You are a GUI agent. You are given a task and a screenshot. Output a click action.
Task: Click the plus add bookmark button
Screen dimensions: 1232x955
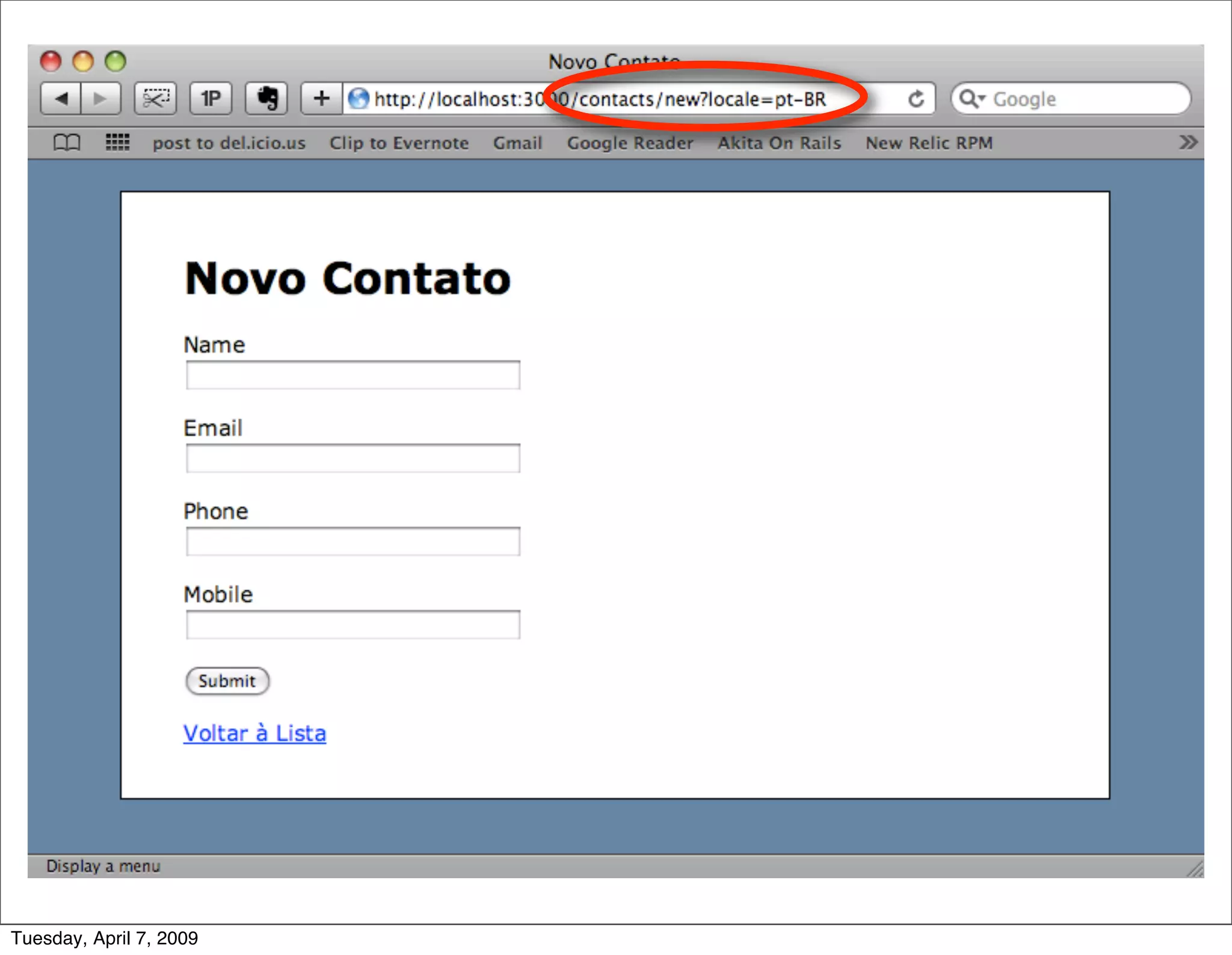[x=322, y=98]
